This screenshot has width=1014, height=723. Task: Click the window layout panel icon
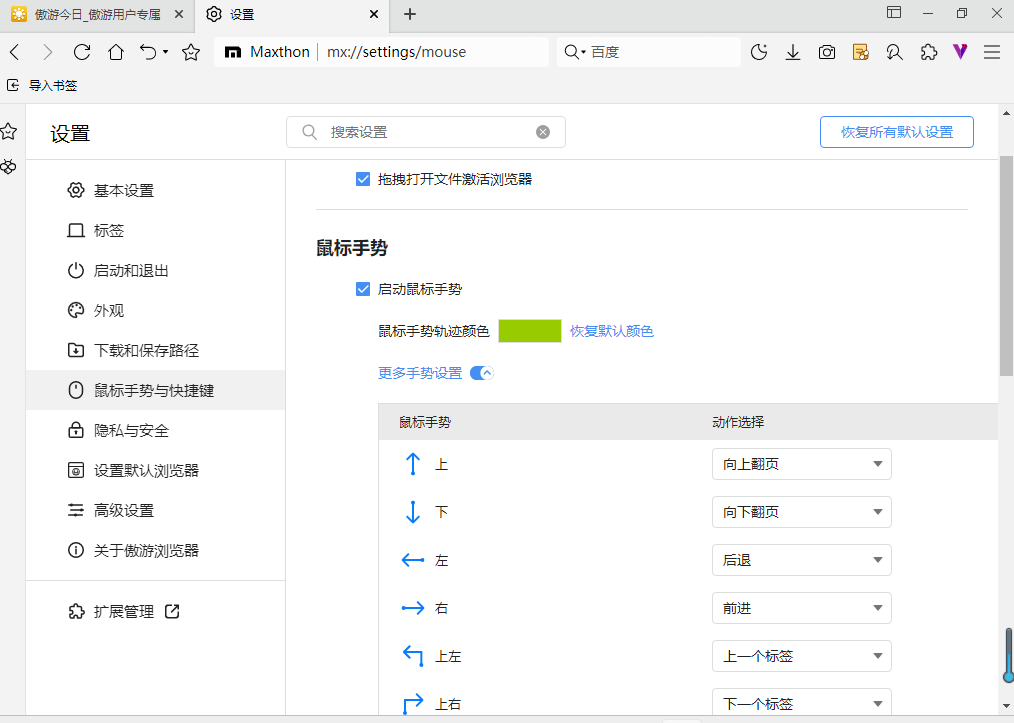pyautogui.click(x=894, y=12)
